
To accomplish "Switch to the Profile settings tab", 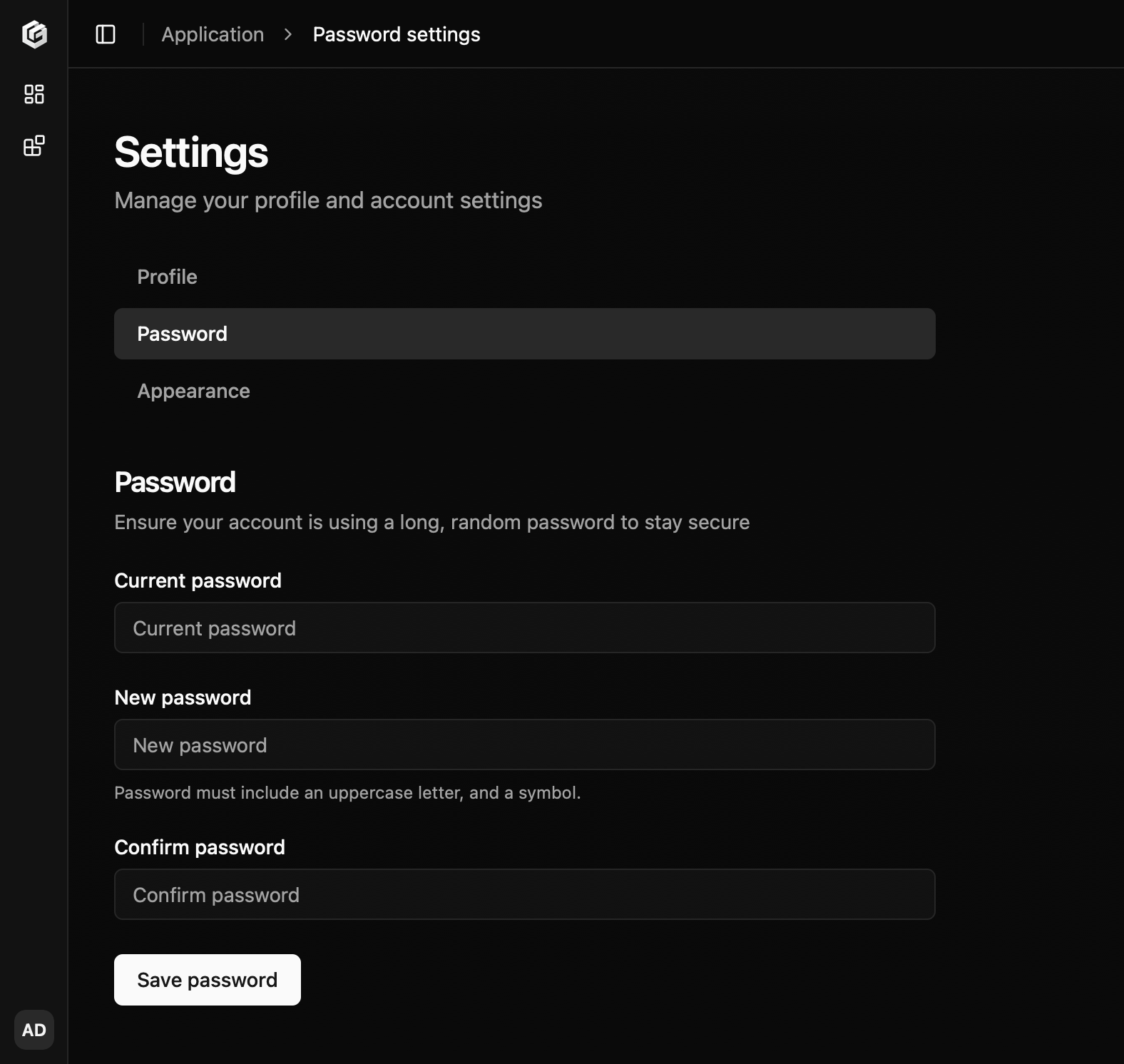I will pyautogui.click(x=525, y=277).
